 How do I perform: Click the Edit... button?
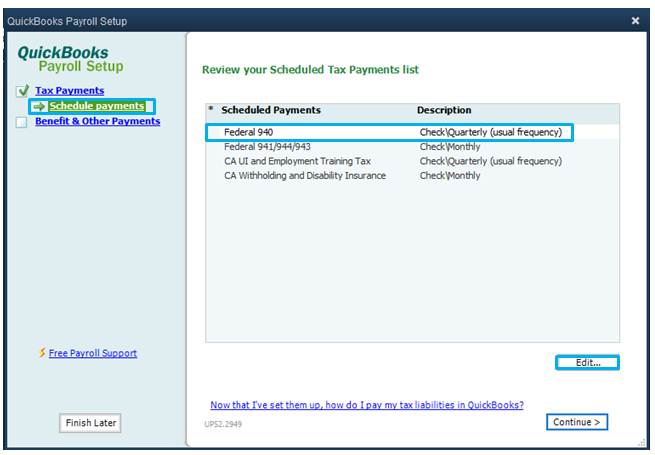tap(587, 362)
